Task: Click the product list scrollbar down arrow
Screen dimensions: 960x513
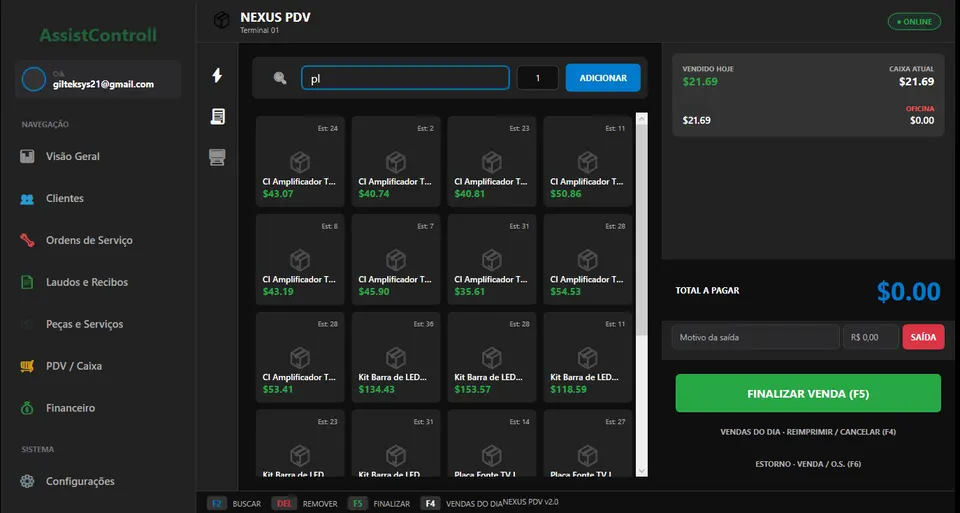Action: tap(642, 471)
